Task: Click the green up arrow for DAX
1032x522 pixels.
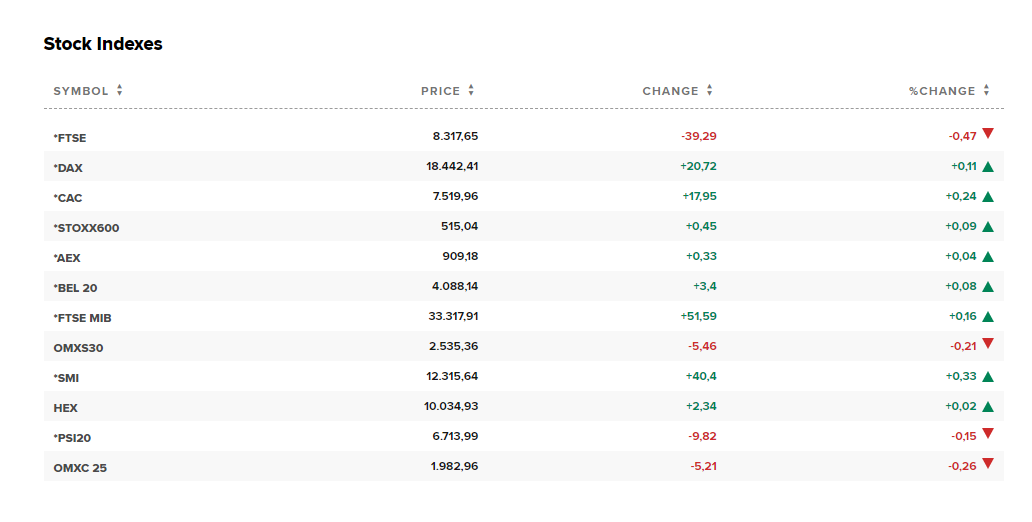Action: coord(988,167)
